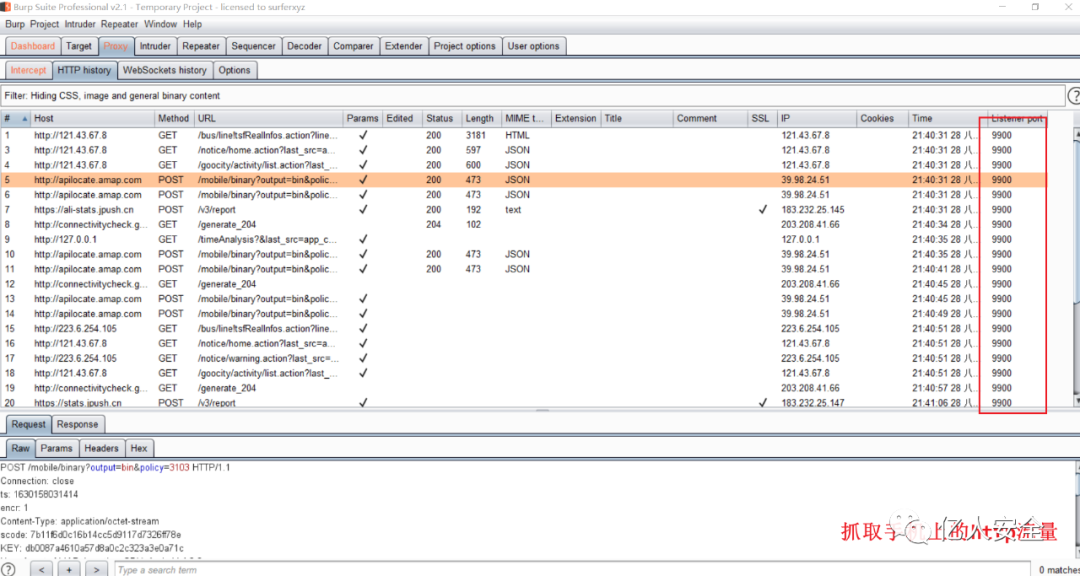Open the Extender tab

404,46
